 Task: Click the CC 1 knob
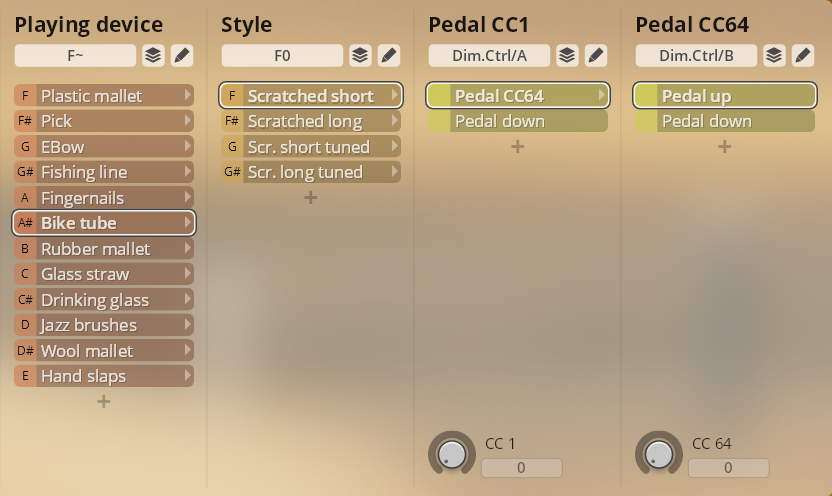click(452, 454)
